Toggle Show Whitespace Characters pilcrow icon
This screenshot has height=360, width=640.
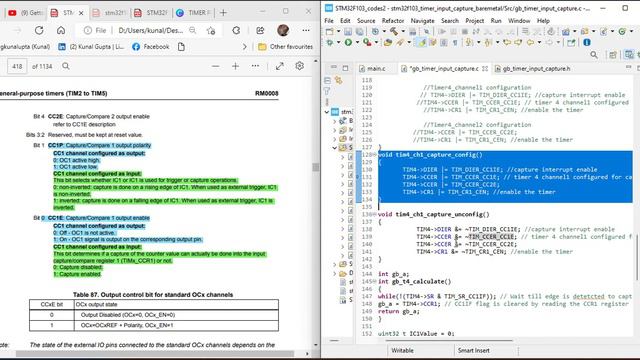click(455, 42)
